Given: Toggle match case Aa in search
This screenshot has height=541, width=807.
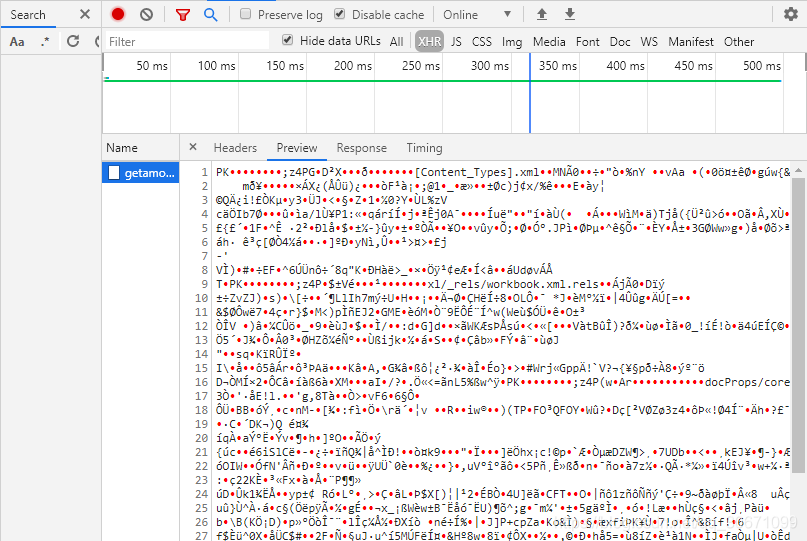Looking at the screenshot, I should coord(17,42).
